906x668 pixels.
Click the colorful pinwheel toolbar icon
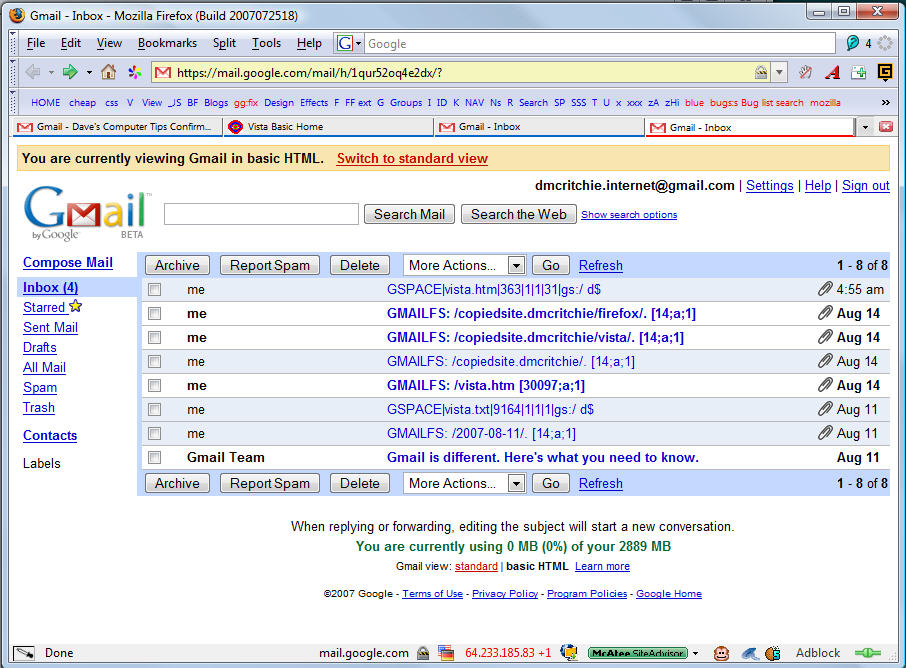click(135, 72)
